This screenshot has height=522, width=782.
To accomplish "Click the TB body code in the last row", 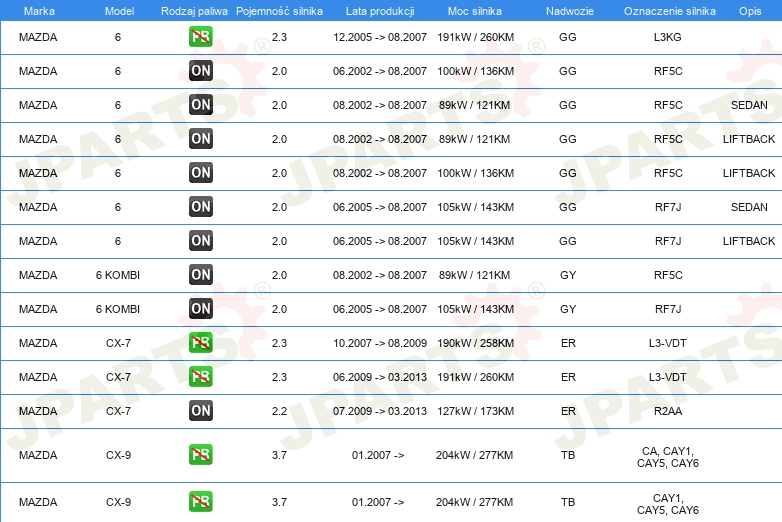I will 568,502.
